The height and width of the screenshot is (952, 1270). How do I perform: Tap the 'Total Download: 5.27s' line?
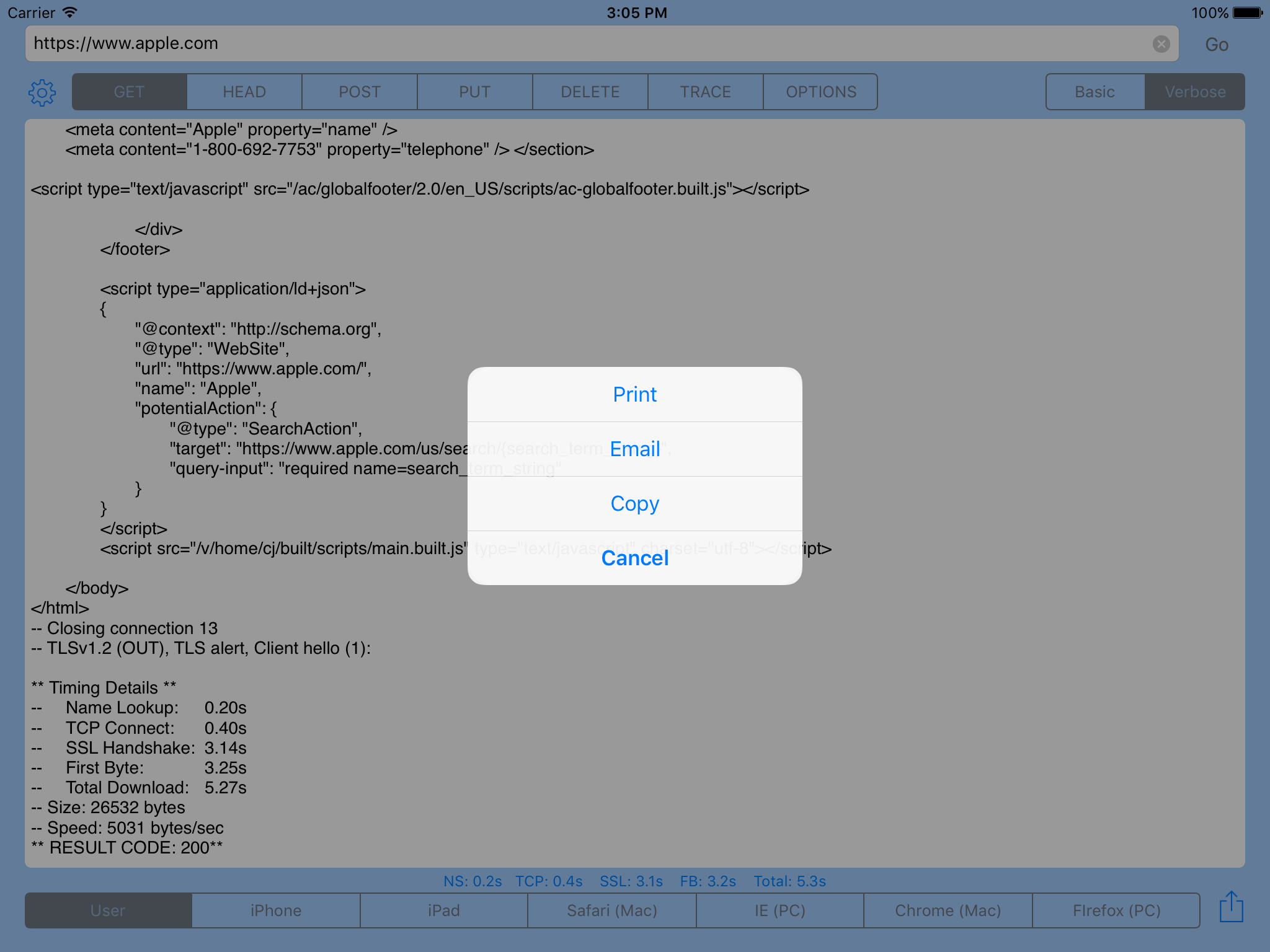(139, 788)
